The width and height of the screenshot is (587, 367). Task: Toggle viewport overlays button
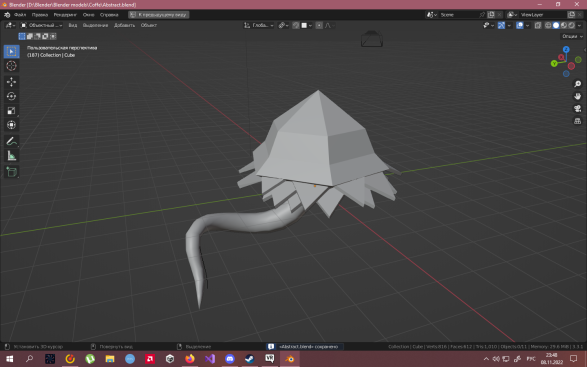click(520, 25)
